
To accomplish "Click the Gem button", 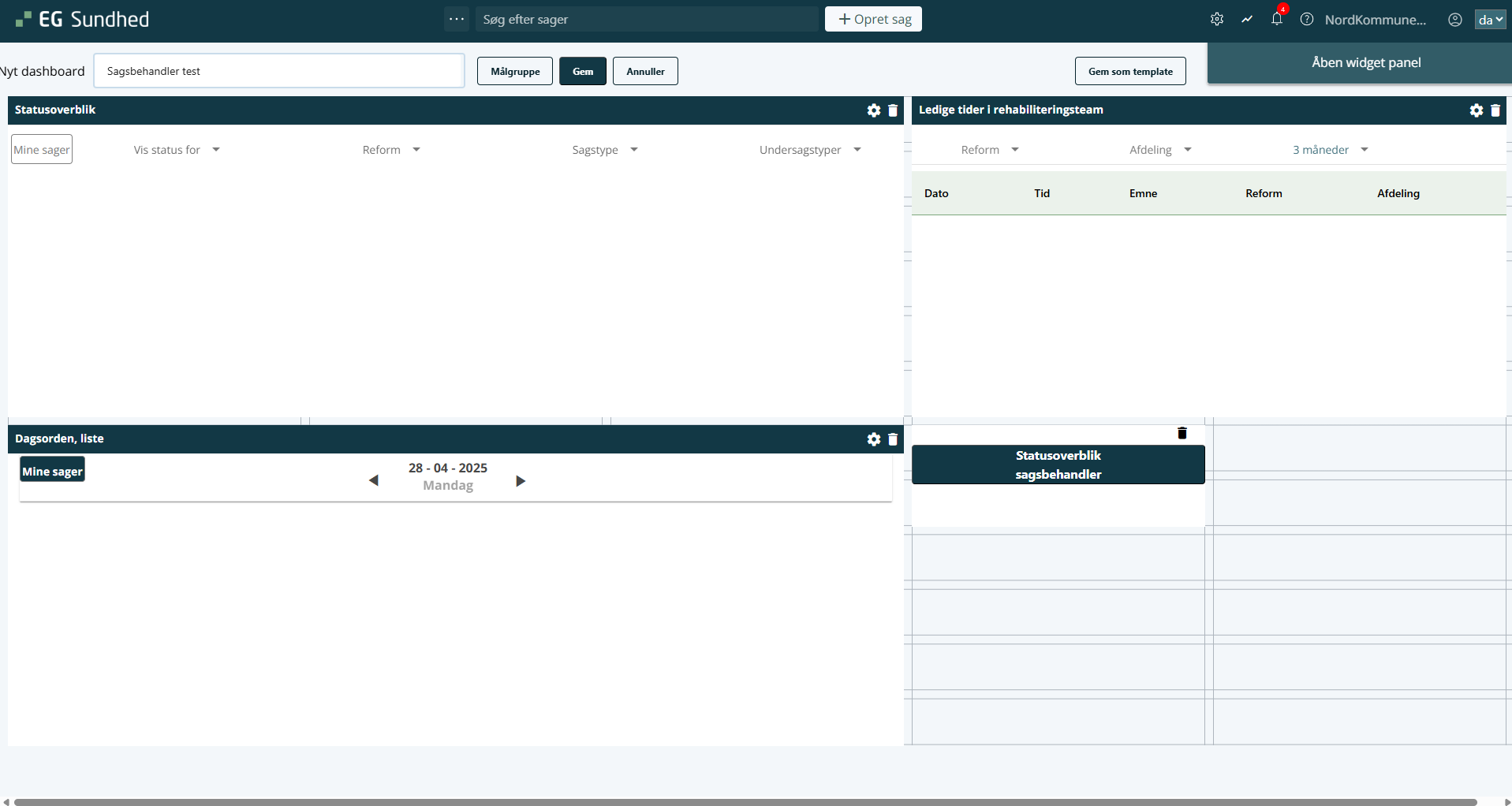I will (583, 71).
